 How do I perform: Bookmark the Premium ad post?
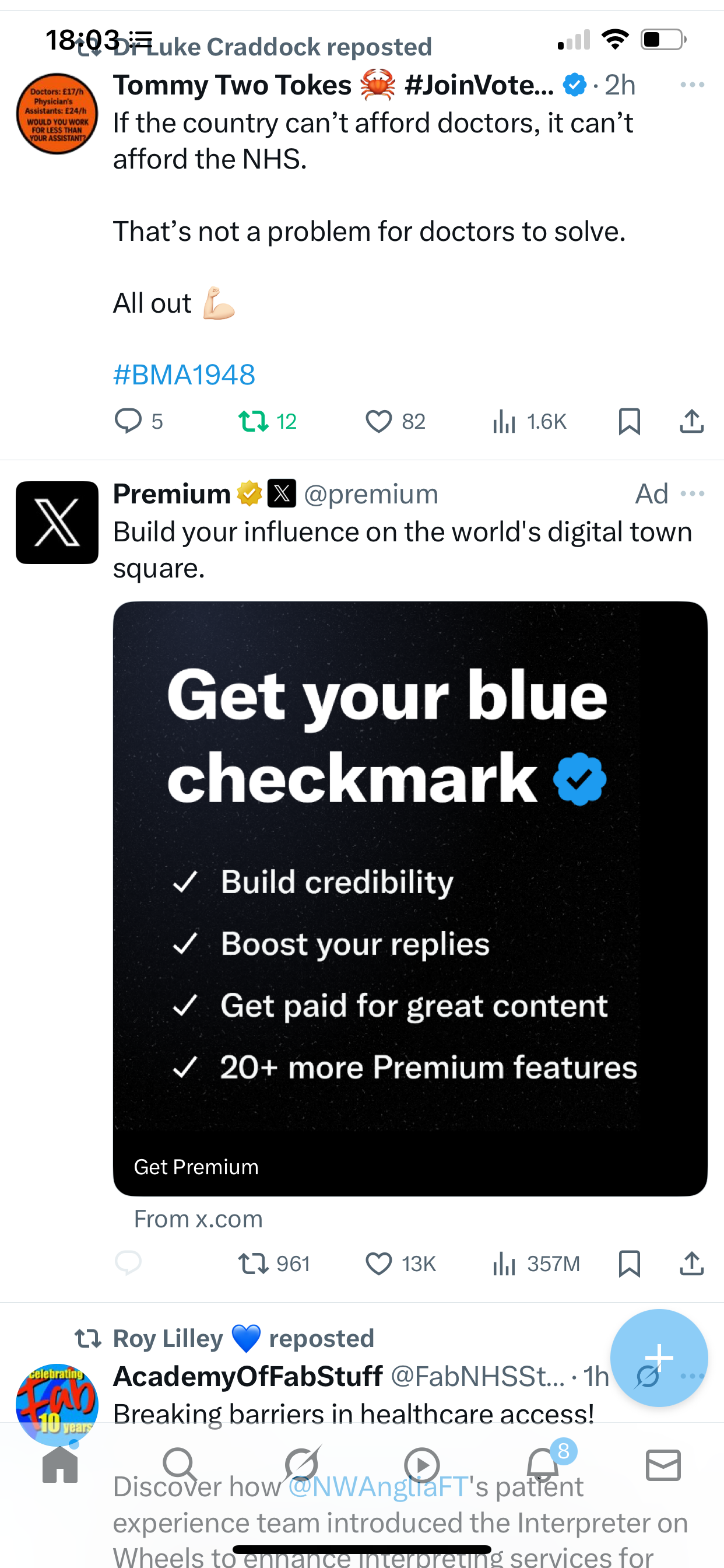(629, 1263)
